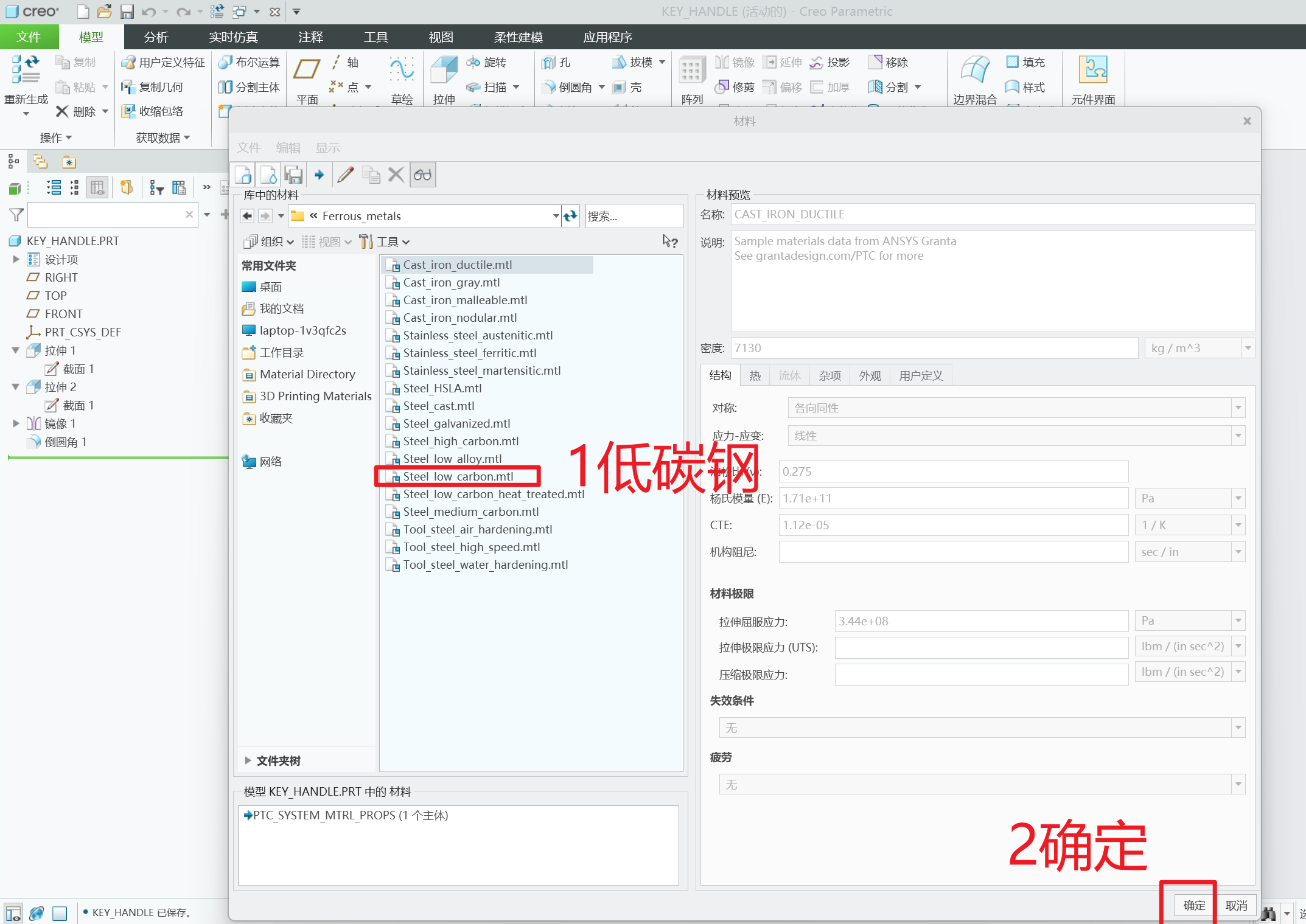Screen dimensions: 1306x924
Task: Click the 搜索 search field
Action: point(633,216)
